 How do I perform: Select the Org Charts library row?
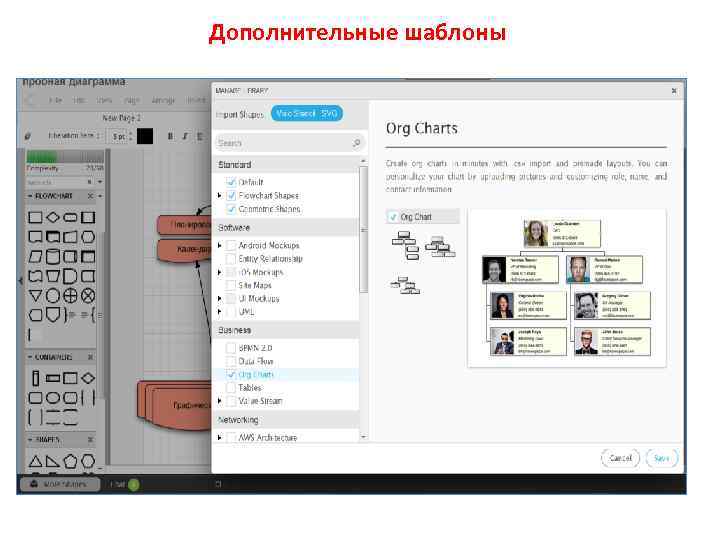pyautogui.click(x=286, y=374)
